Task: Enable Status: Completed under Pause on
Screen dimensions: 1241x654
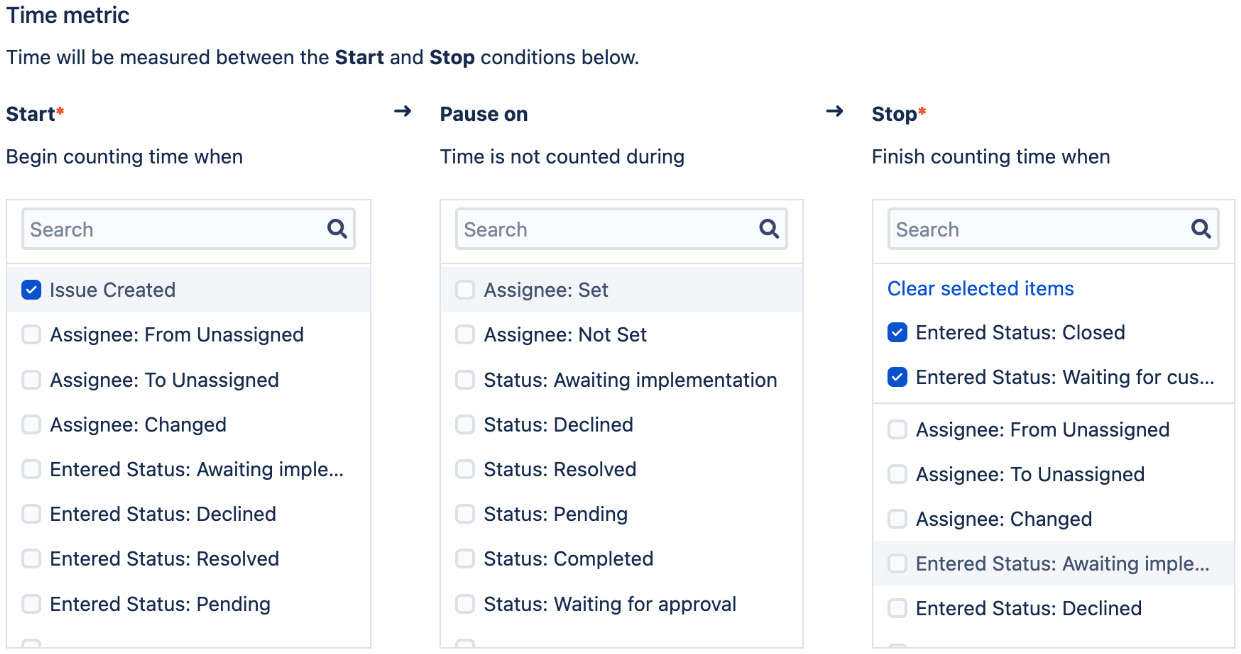Action: 465,559
